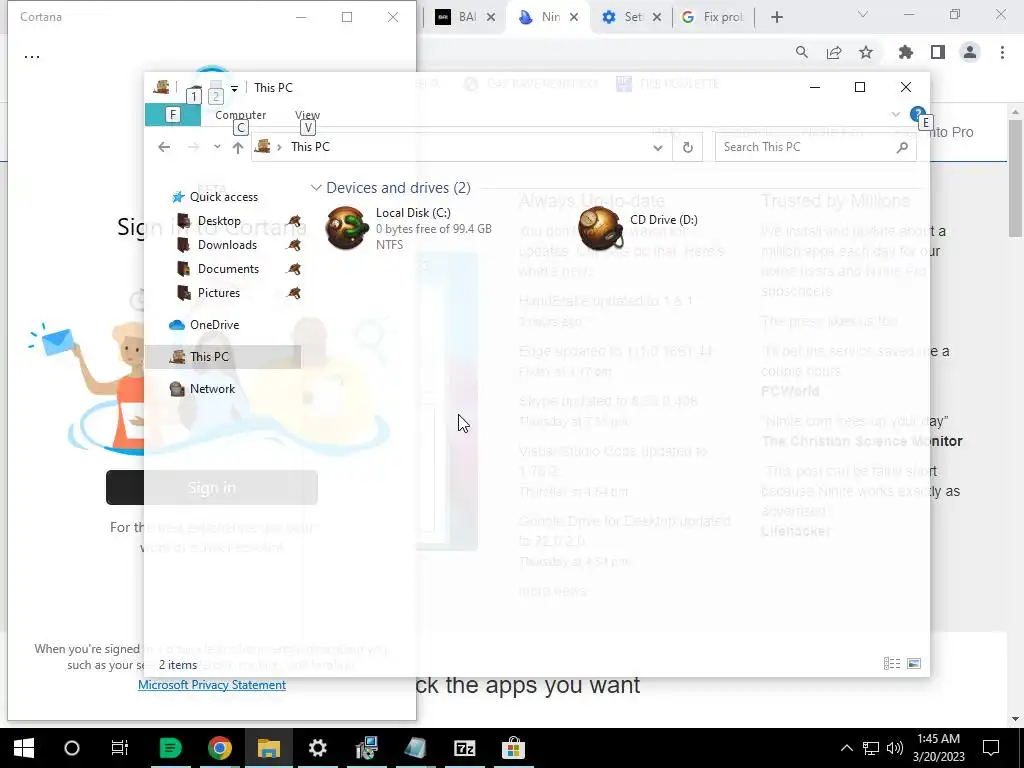Expand the File Explorer ribbon chevron
Image resolution: width=1024 pixels, height=768 pixels.
(895, 114)
